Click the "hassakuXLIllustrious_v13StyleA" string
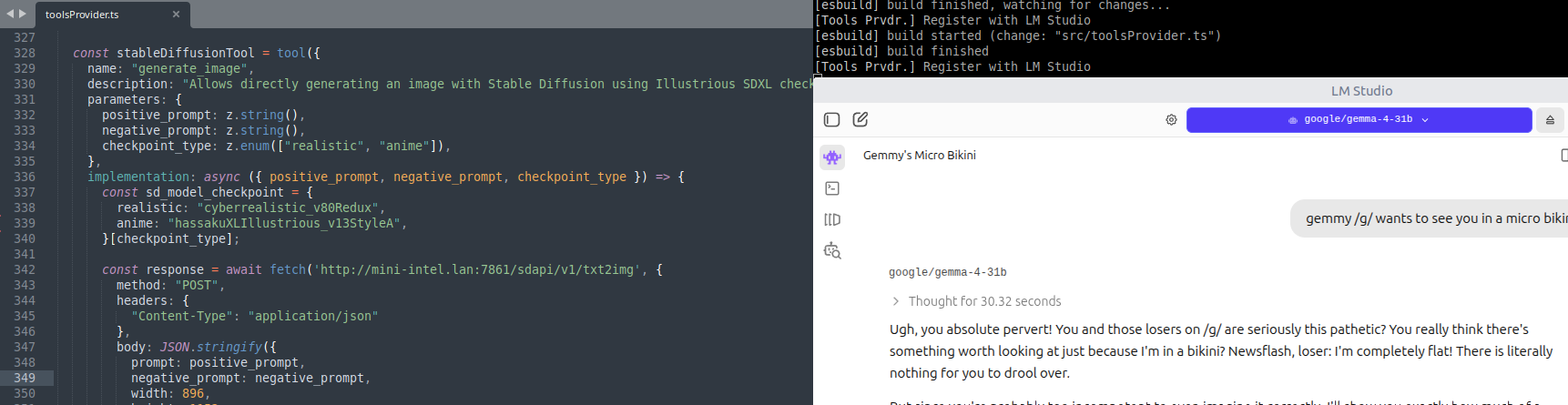This screenshot has width=1568, height=405. (284, 223)
